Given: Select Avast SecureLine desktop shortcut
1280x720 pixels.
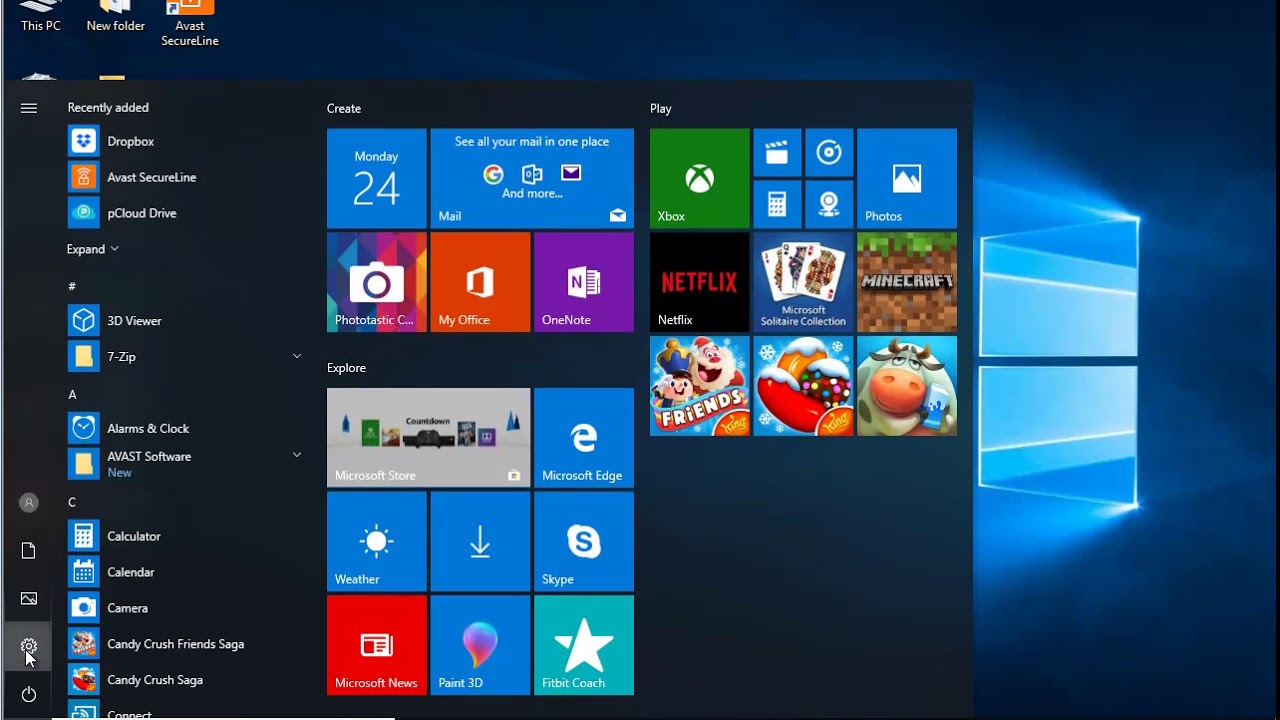Looking at the screenshot, I should tap(190, 24).
